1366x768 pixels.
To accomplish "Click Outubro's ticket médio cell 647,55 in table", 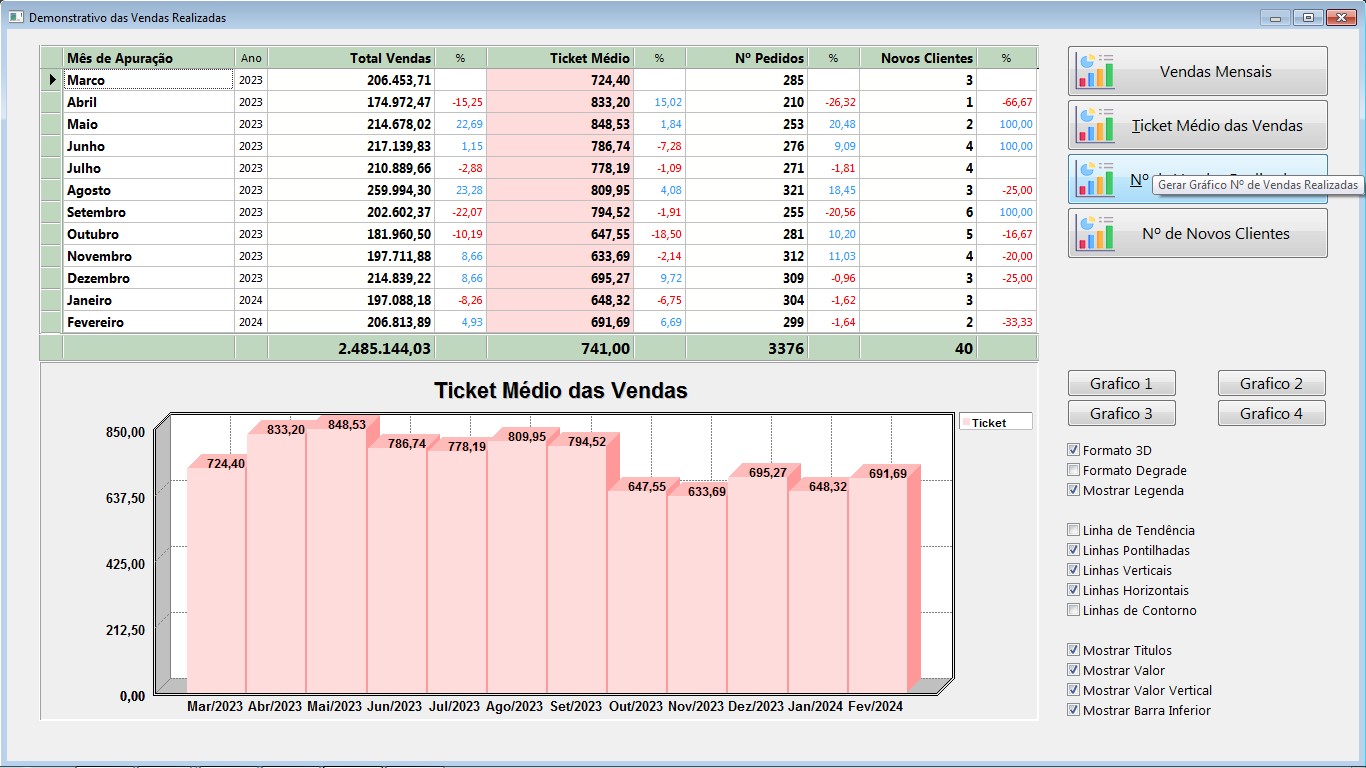I will [560, 234].
